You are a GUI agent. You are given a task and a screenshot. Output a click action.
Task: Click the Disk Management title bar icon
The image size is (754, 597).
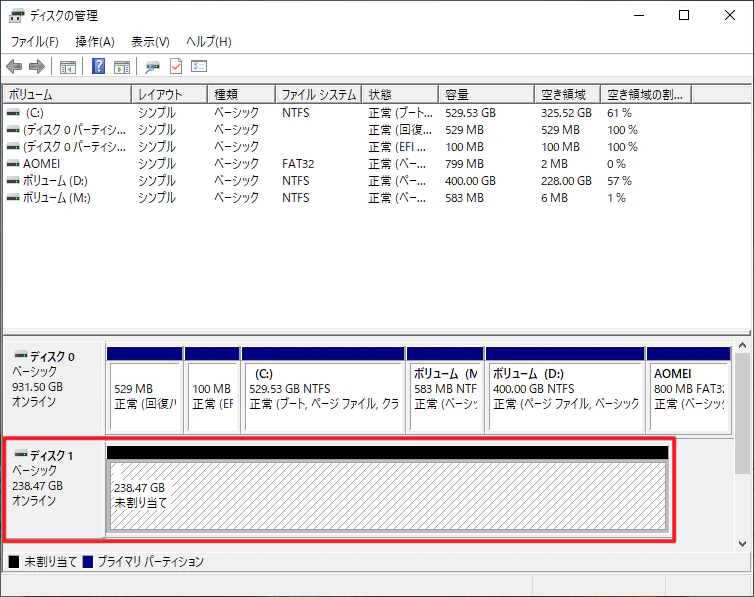click(x=16, y=16)
